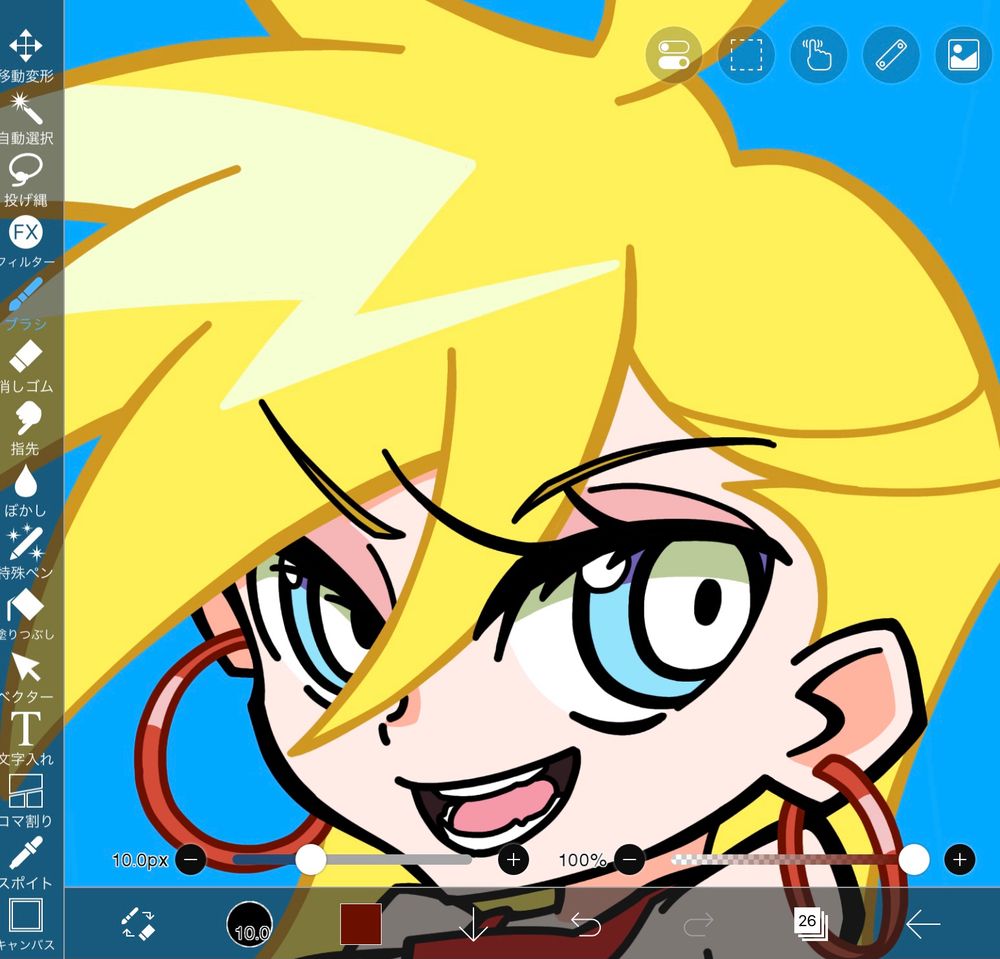Select the Vector (ベクター) tool
Screen dimensions: 1000x959
click(x=26, y=677)
